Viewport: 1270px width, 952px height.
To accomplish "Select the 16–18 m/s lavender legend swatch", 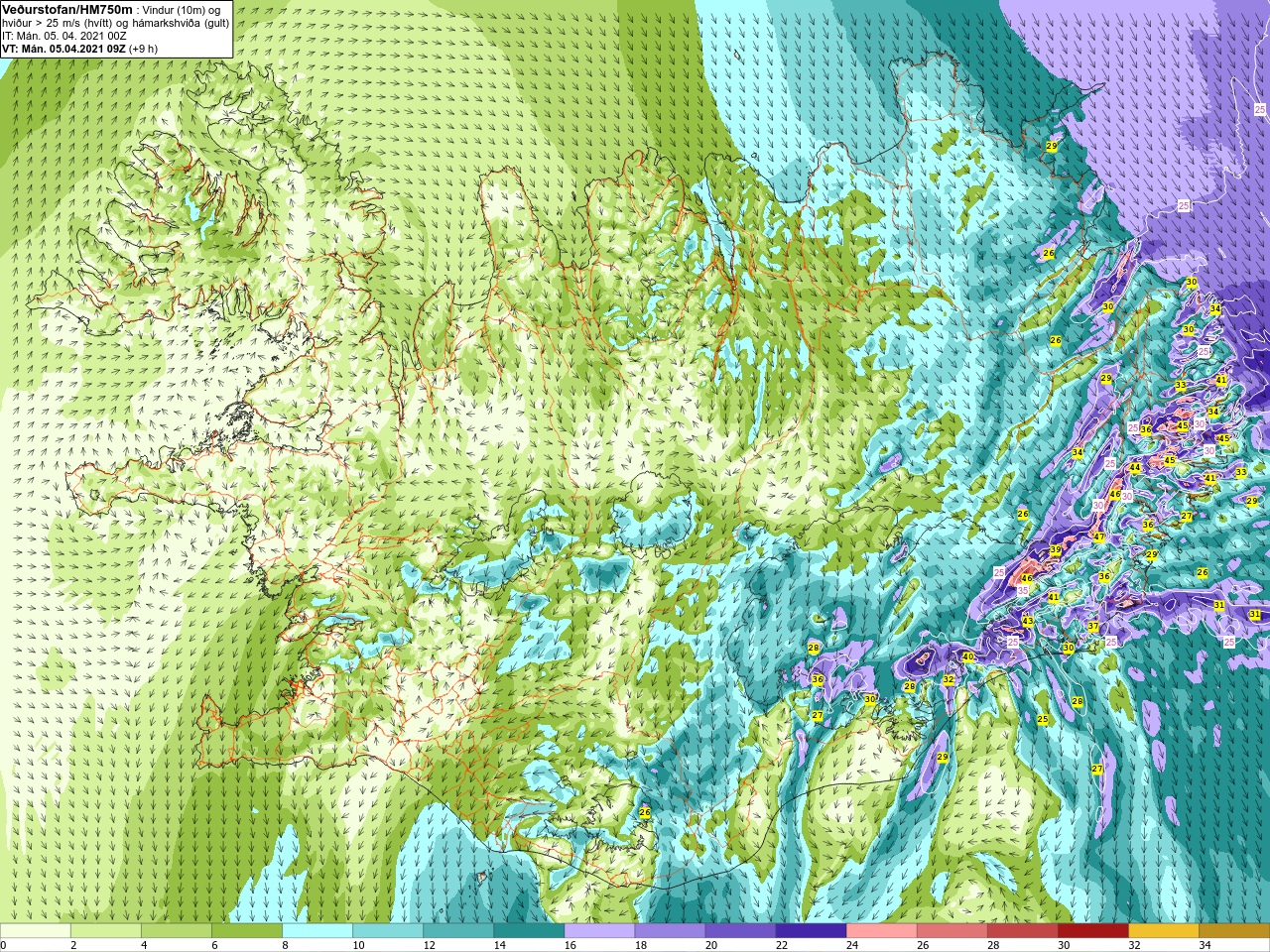I will coord(599,931).
